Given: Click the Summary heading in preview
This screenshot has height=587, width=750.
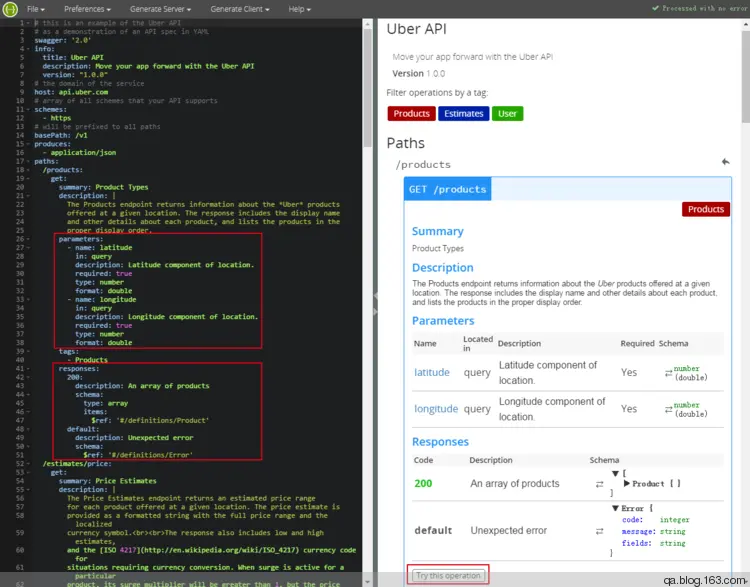Looking at the screenshot, I should click(438, 231).
